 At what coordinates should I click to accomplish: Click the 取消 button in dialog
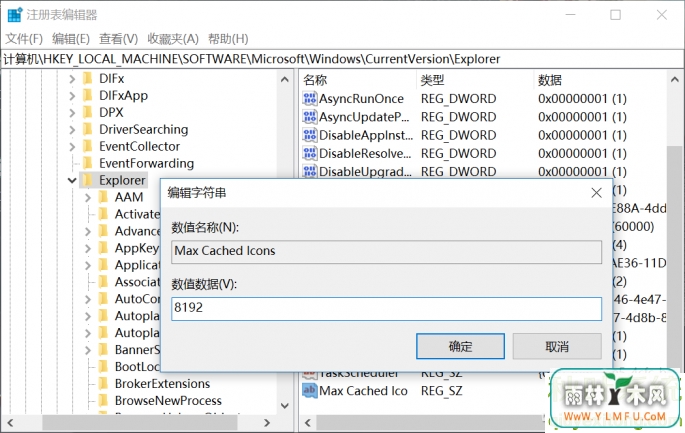(557, 346)
